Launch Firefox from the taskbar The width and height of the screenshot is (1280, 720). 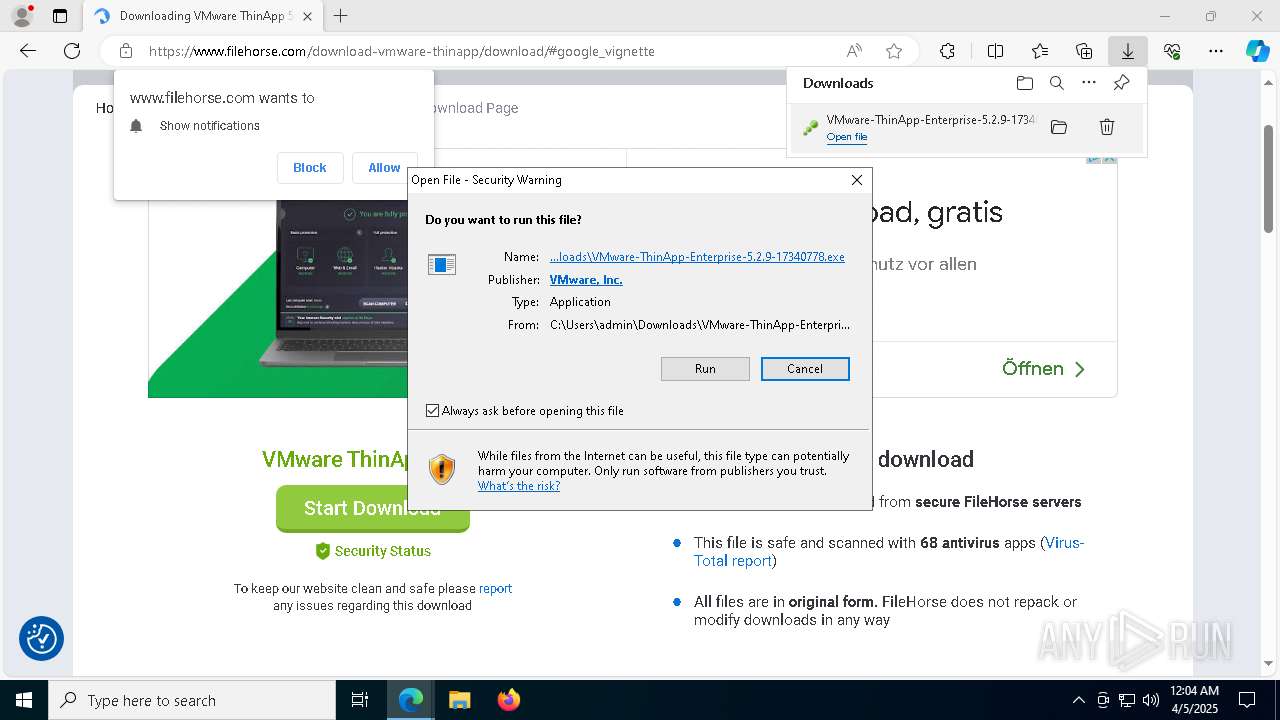tap(508, 700)
